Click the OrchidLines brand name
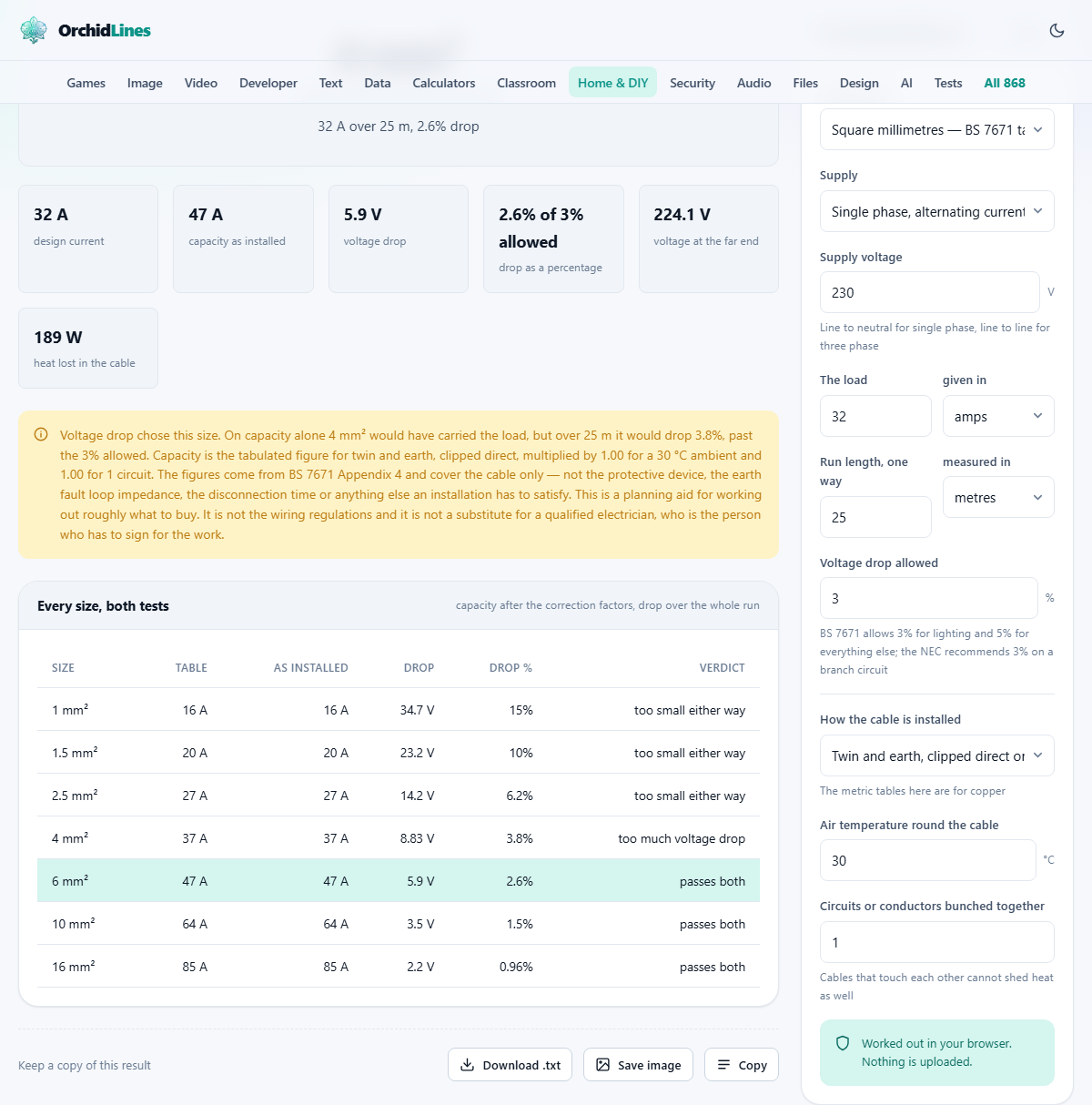The width and height of the screenshot is (1092, 1105). pos(105,30)
